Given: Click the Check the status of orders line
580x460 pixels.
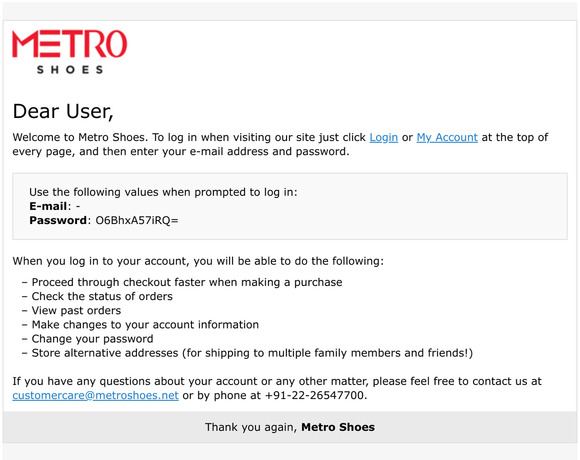Looking at the screenshot, I should pos(97,297).
